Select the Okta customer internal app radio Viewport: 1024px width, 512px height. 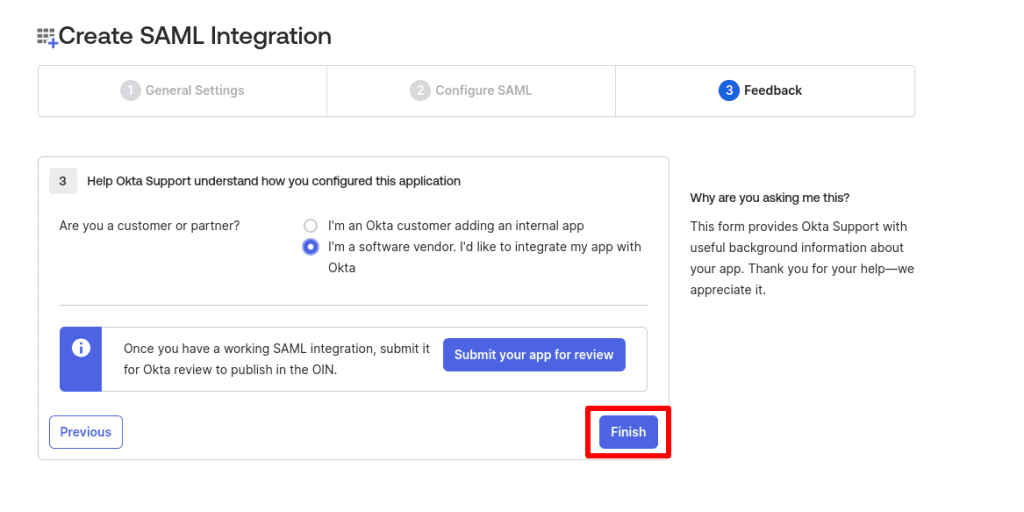[310, 226]
